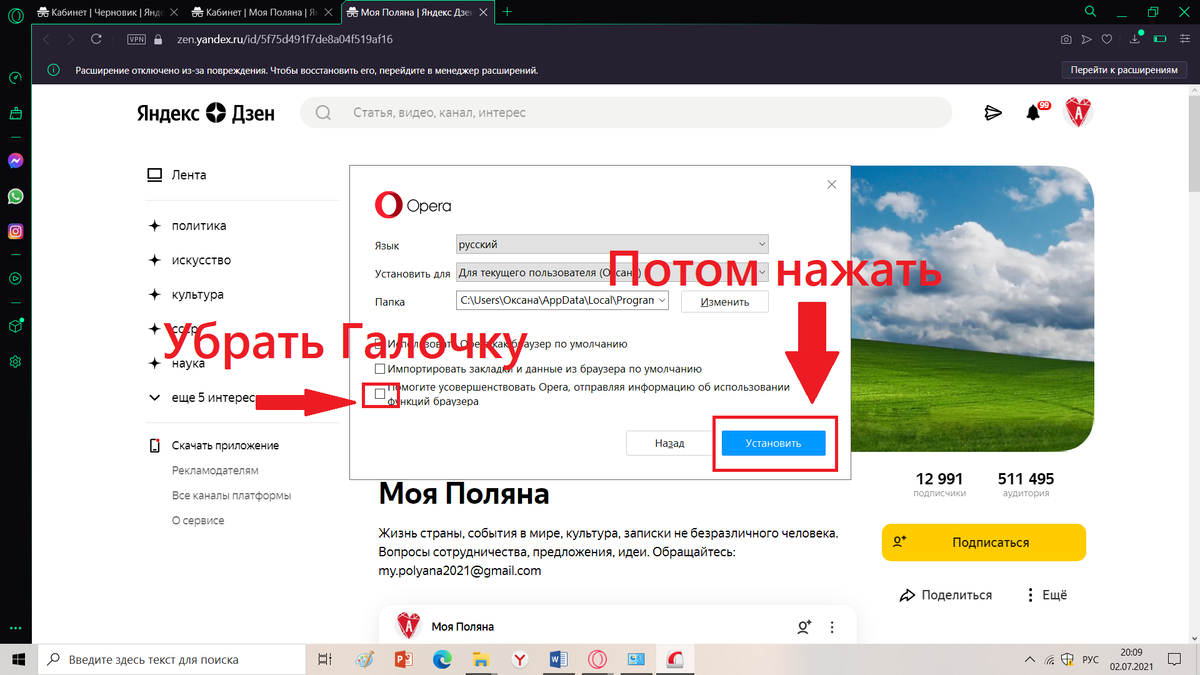Switch to 'Кабинет | Черновик' tab
The width and height of the screenshot is (1200, 675).
[x=108, y=12]
